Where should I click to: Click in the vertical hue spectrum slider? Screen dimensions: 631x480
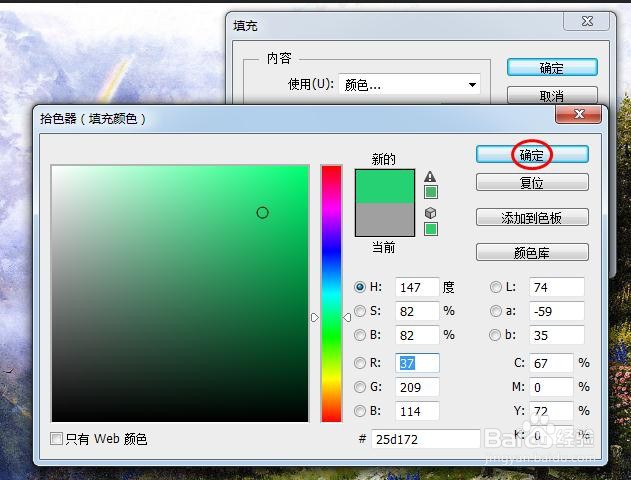pos(331,293)
